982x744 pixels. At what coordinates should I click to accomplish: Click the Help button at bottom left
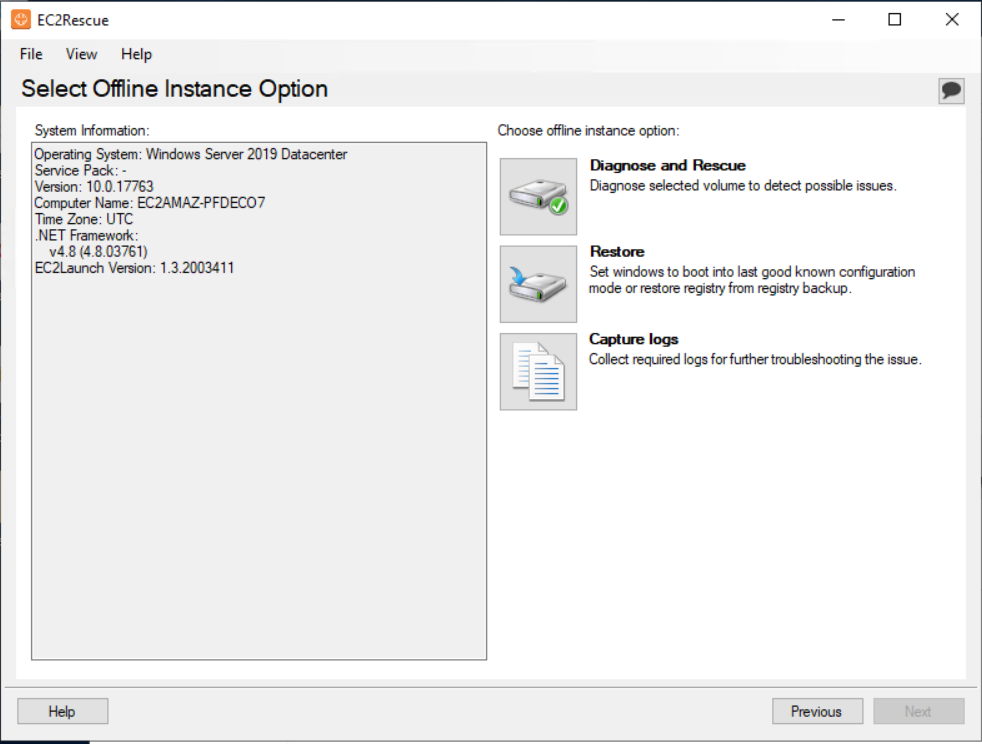pyautogui.click(x=63, y=711)
